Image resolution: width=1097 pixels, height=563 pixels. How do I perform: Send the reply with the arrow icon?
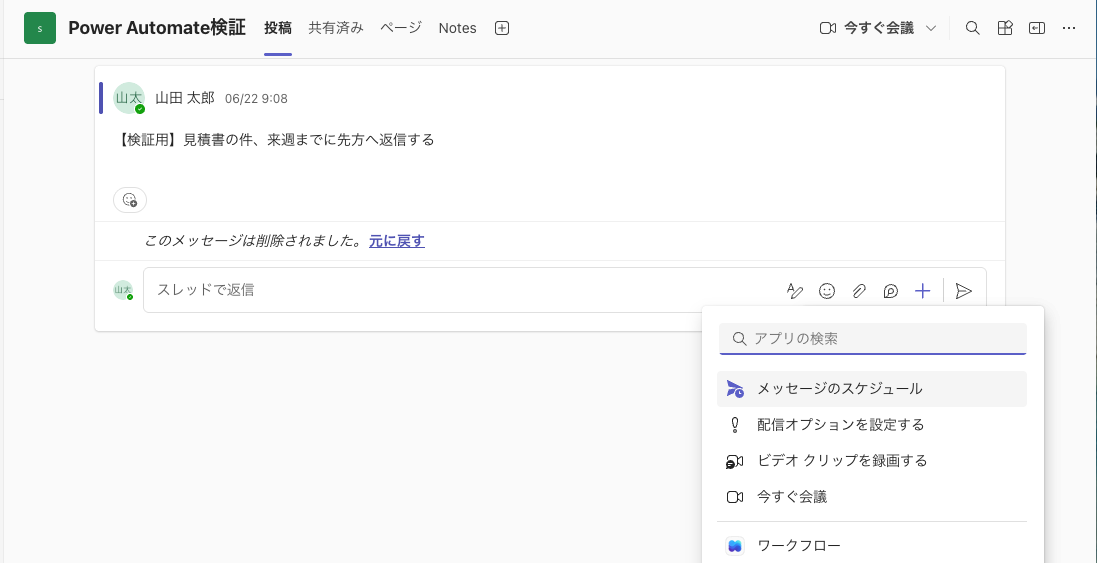coord(964,291)
